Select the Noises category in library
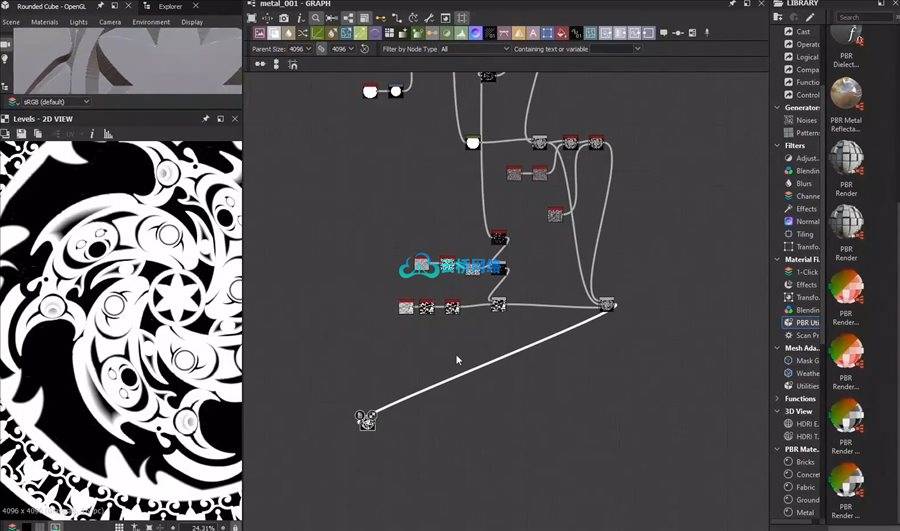This screenshot has height=531, width=900. (x=805, y=120)
